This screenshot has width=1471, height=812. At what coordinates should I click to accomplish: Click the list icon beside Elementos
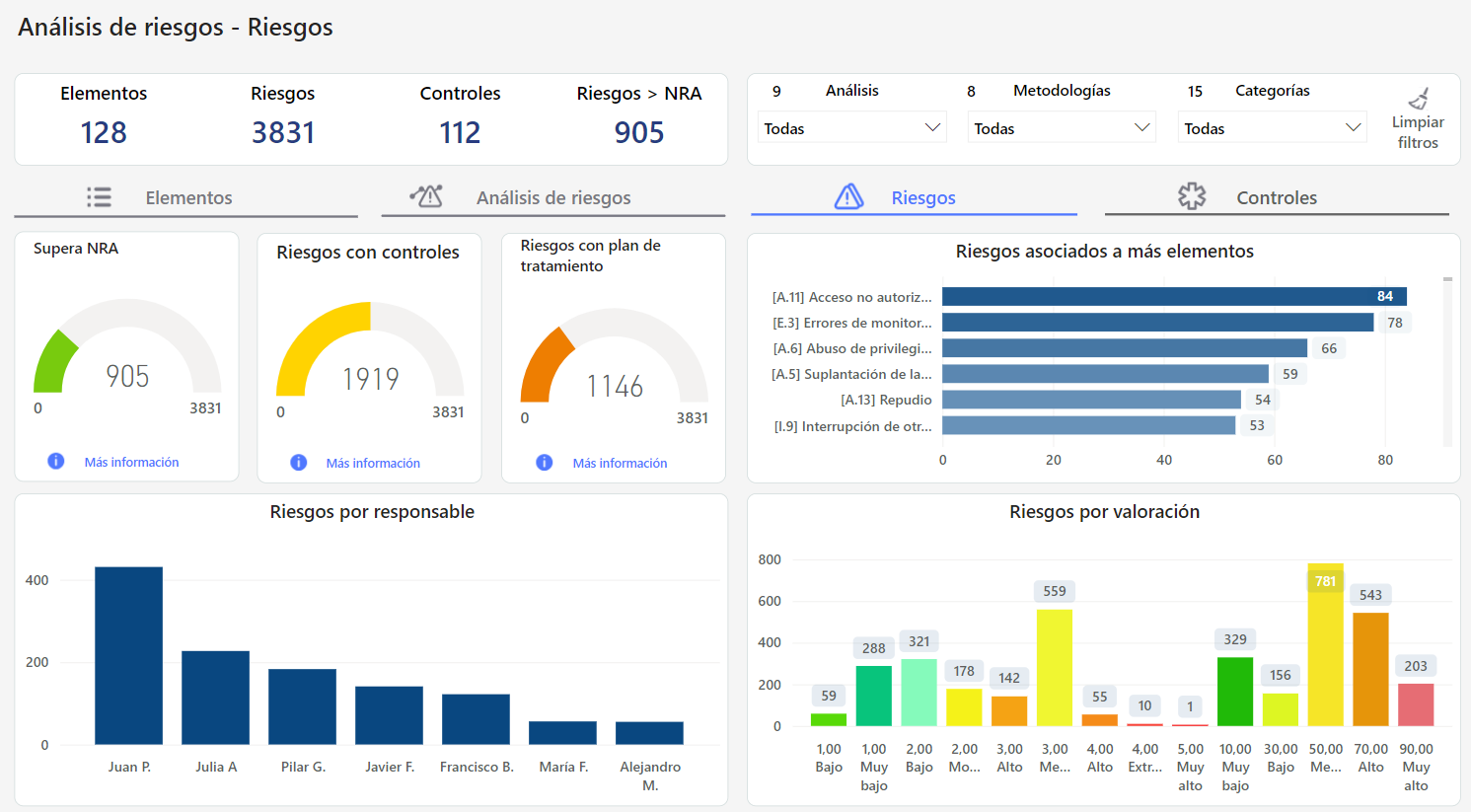coord(99,197)
